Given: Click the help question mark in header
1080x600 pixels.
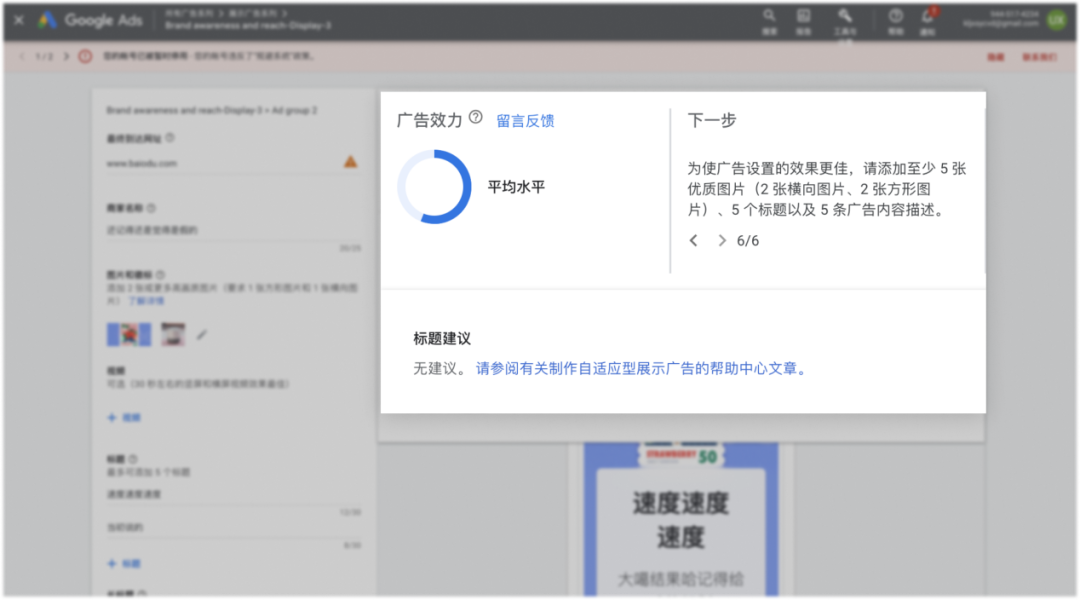Looking at the screenshot, I should 896,16.
